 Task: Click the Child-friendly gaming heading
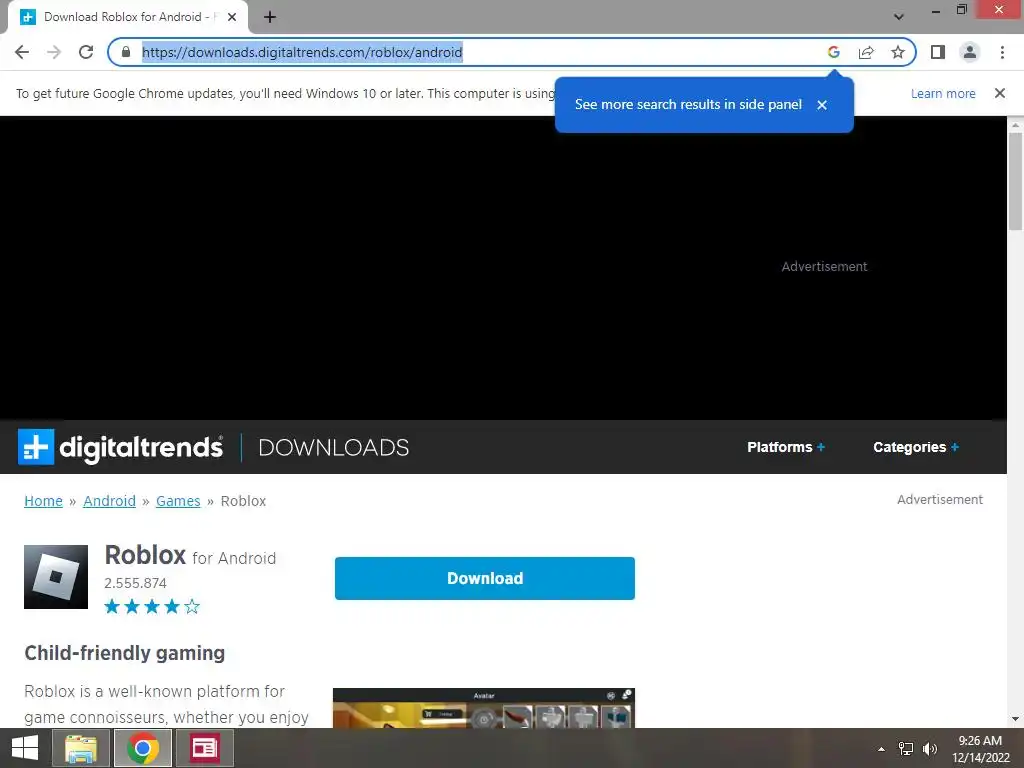pyautogui.click(x=125, y=653)
